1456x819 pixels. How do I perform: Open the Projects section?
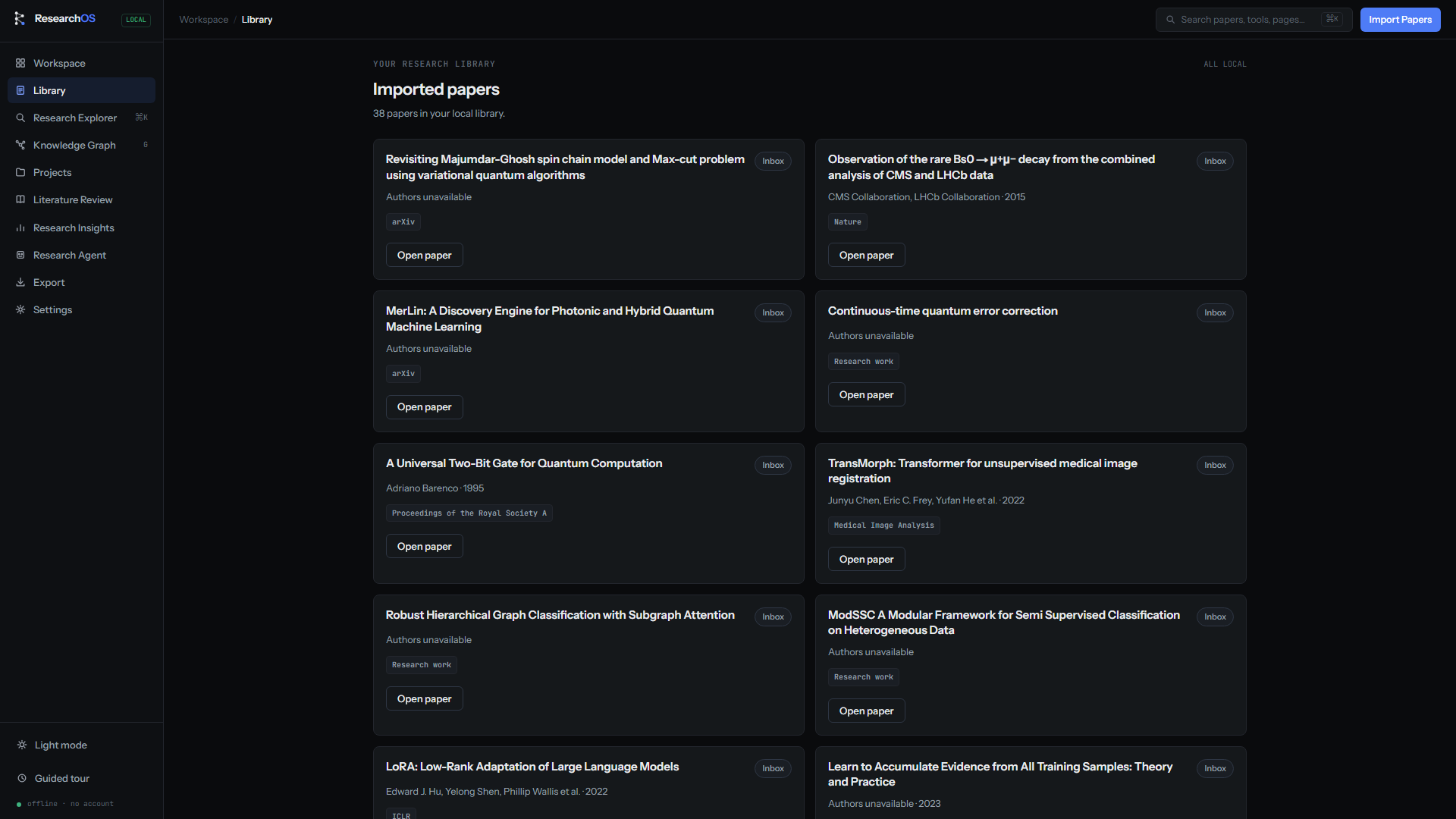point(81,172)
